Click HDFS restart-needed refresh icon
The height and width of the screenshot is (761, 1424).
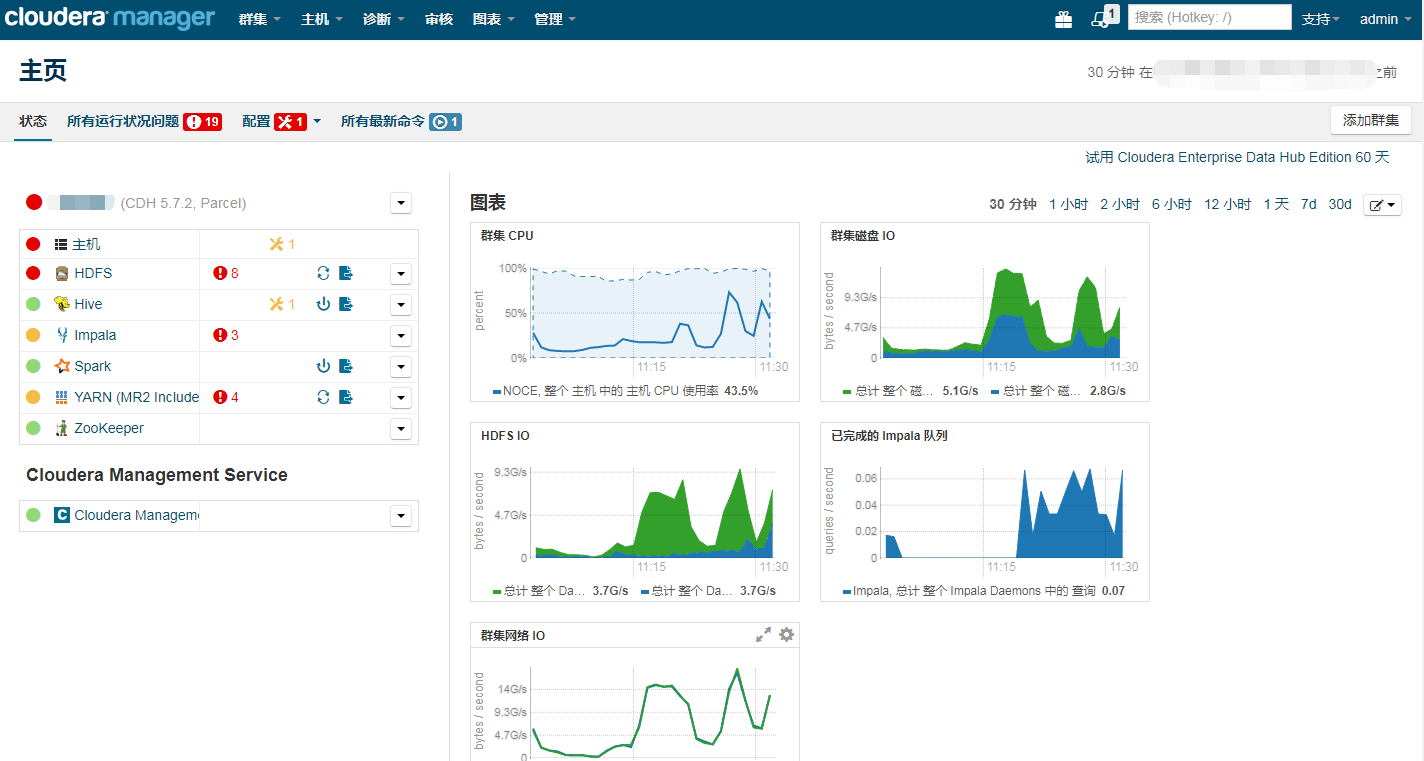point(323,273)
